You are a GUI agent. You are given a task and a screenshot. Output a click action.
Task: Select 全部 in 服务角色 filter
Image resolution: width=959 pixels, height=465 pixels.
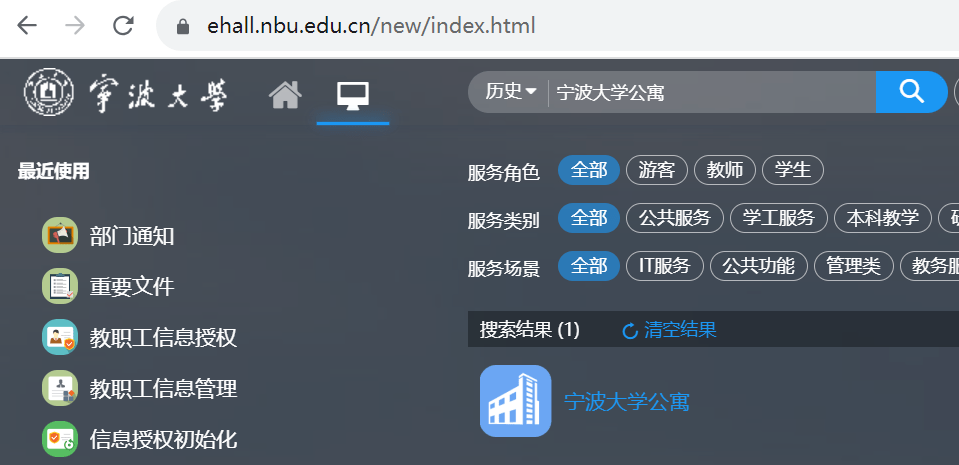(589, 170)
